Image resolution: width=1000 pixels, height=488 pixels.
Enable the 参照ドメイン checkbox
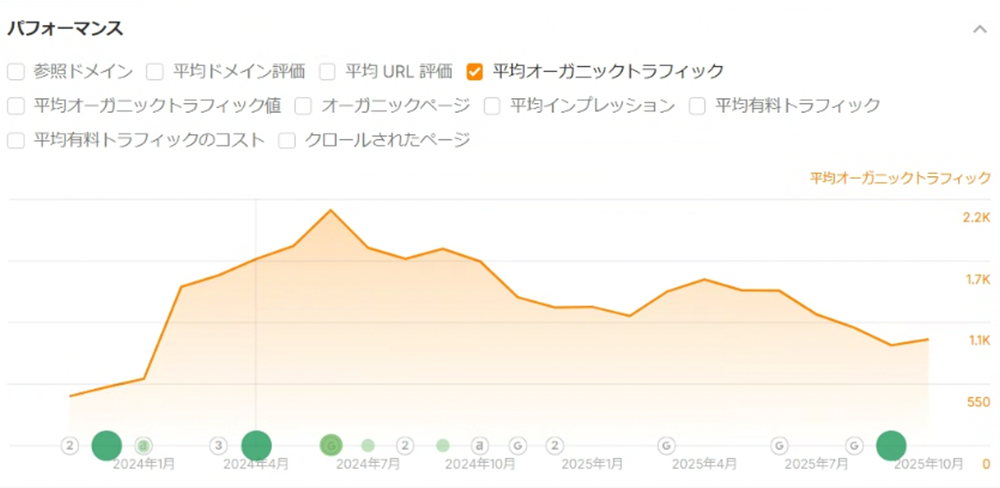[x=16, y=71]
